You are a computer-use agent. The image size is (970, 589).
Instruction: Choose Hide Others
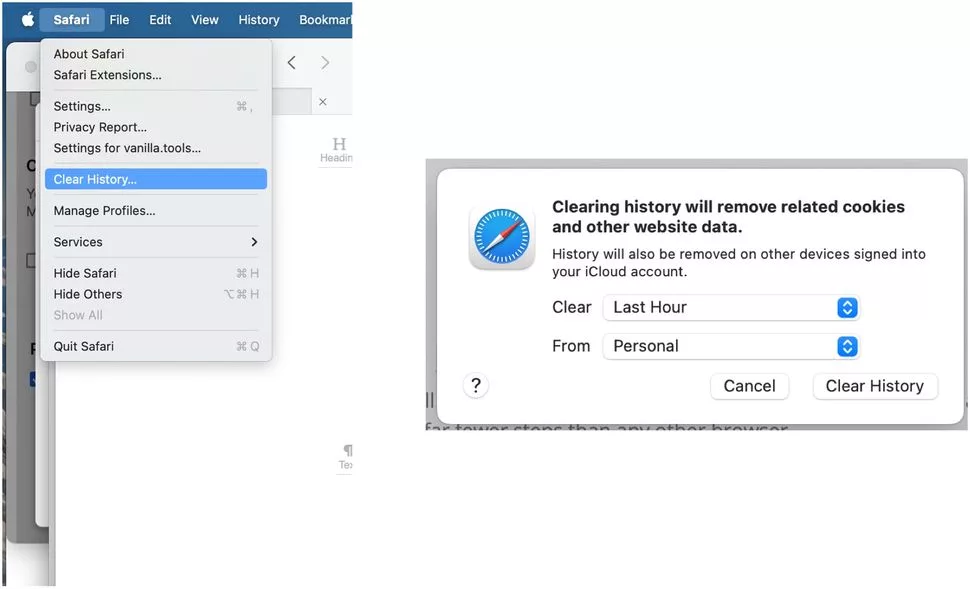click(155, 294)
